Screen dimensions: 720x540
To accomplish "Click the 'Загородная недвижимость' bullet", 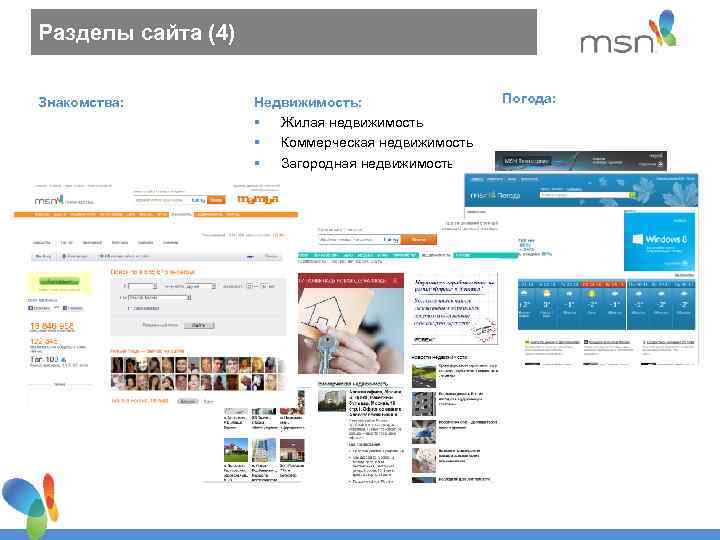I will tap(366, 163).
